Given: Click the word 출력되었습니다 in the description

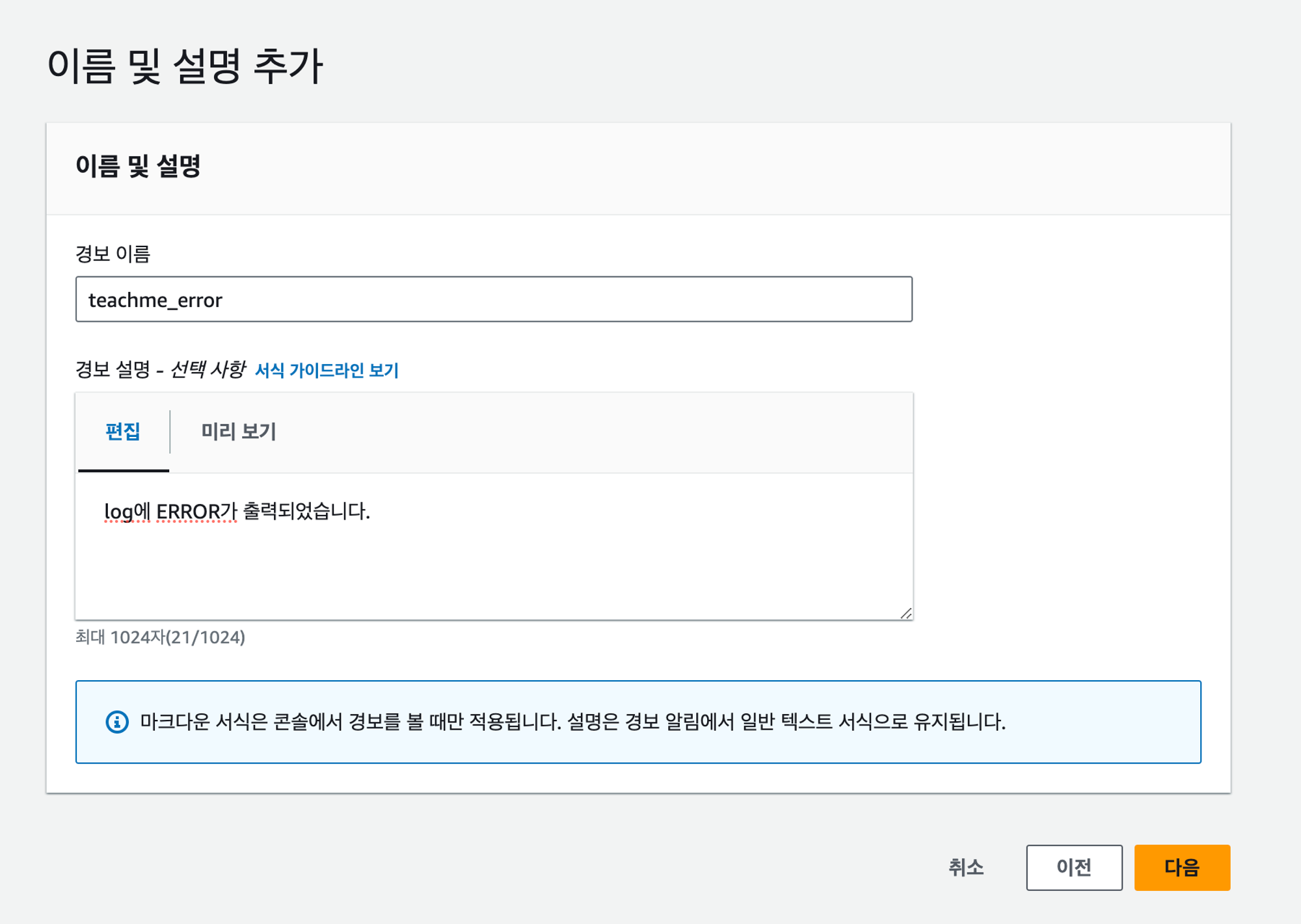Looking at the screenshot, I should pos(304,512).
